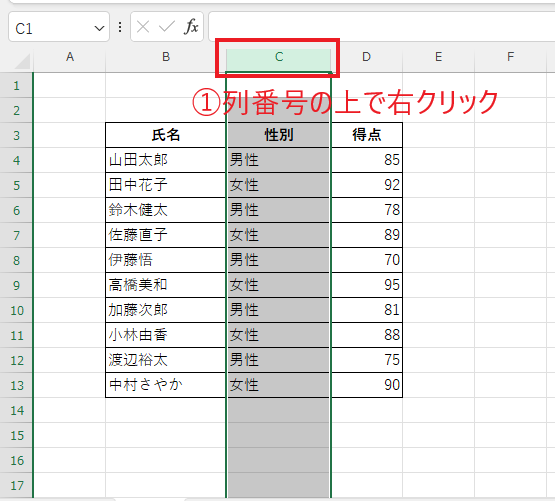
Task: Select the cell 佐藤直子
Action: pos(166,235)
